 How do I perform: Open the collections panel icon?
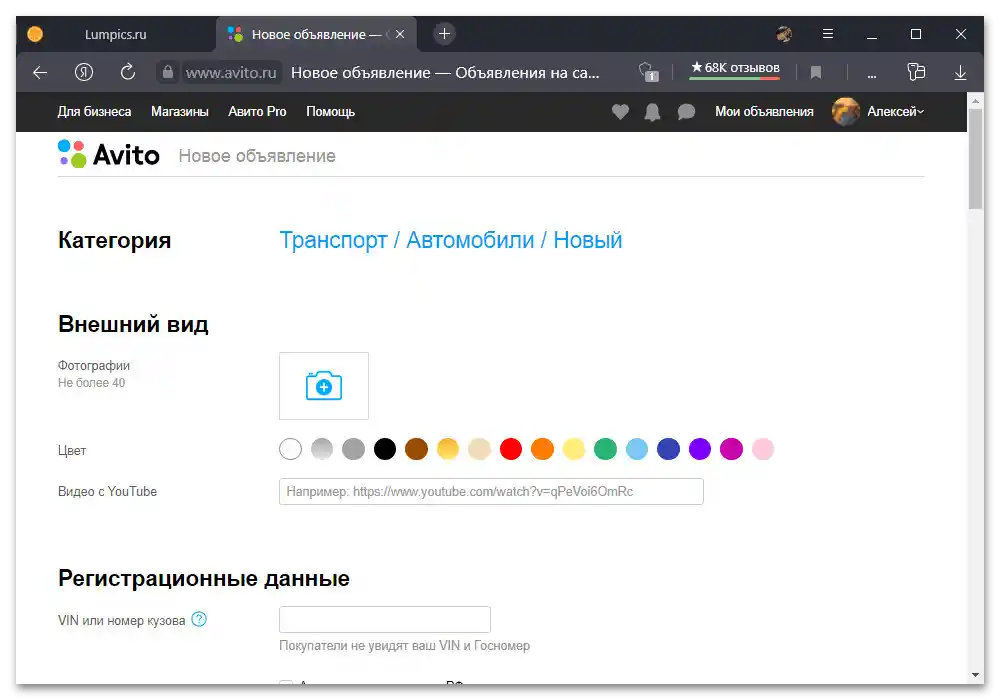coord(916,72)
